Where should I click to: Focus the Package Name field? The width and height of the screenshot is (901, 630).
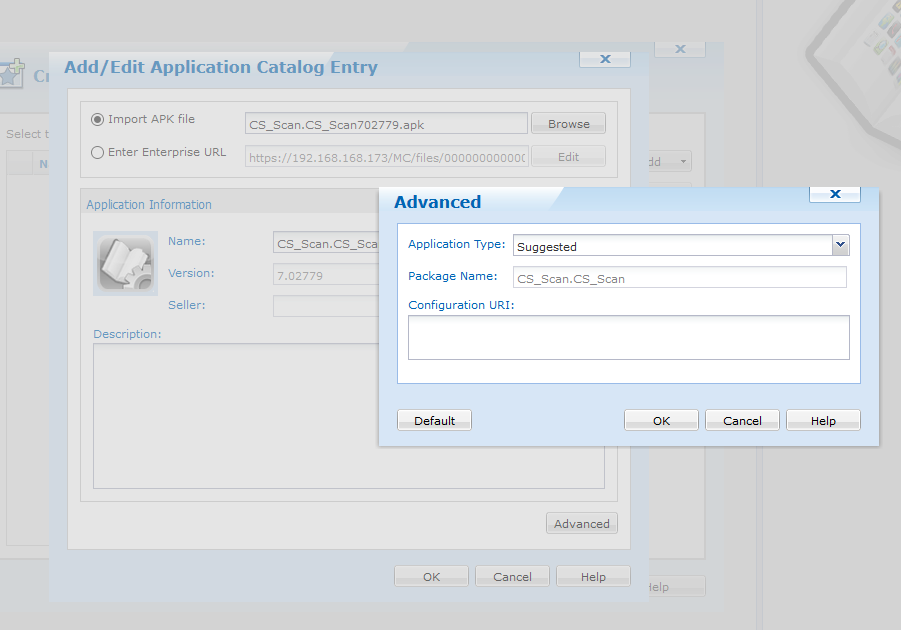pyautogui.click(x=679, y=278)
